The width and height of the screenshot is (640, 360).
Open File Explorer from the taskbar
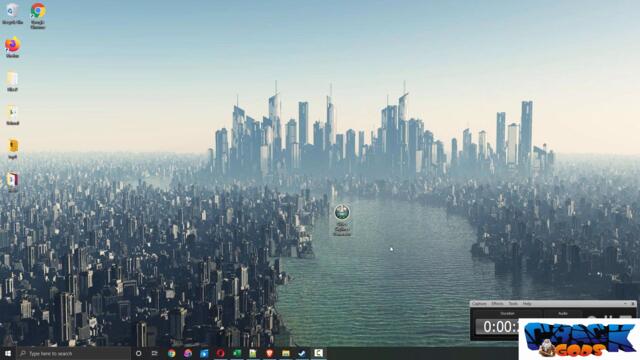286,353
